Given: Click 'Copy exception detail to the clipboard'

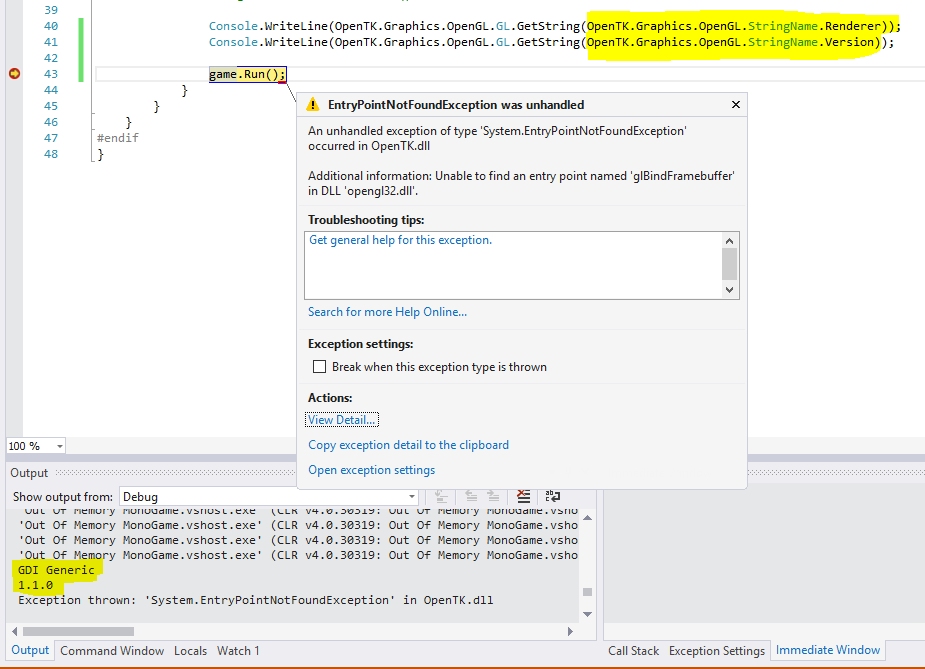Looking at the screenshot, I should point(408,445).
